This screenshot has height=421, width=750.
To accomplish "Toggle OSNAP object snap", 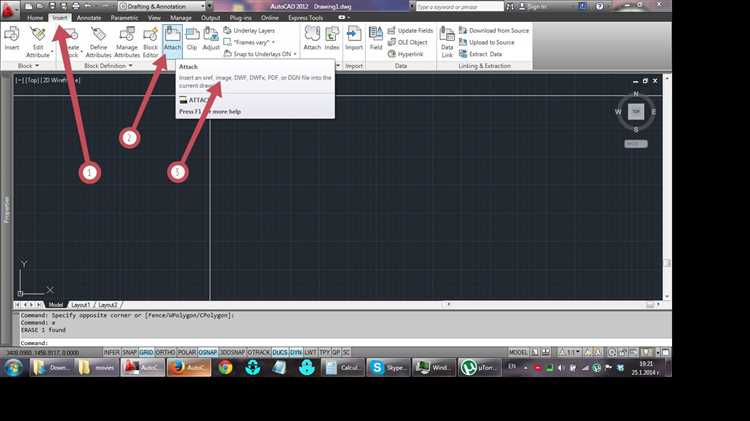I will [x=208, y=353].
